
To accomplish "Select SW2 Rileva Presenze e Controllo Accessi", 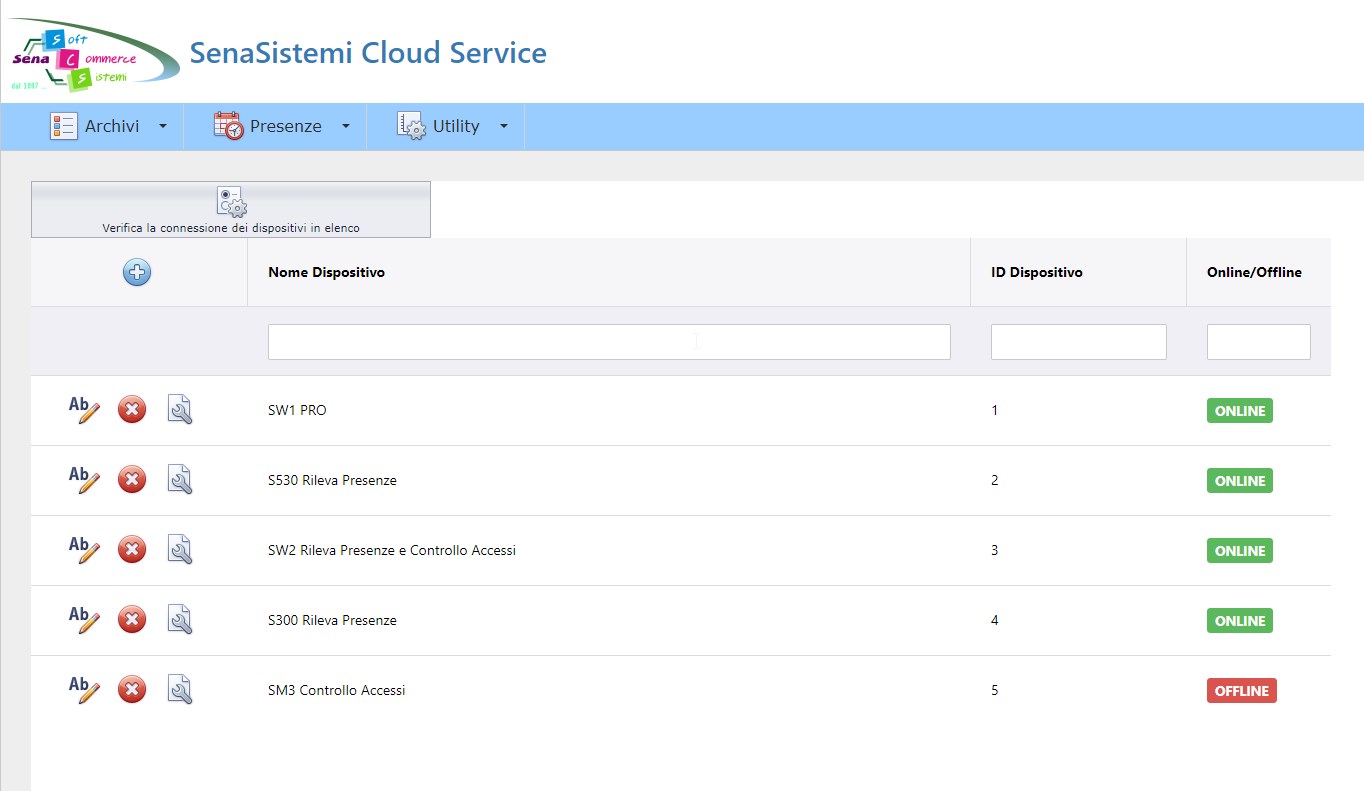I will (392, 550).
